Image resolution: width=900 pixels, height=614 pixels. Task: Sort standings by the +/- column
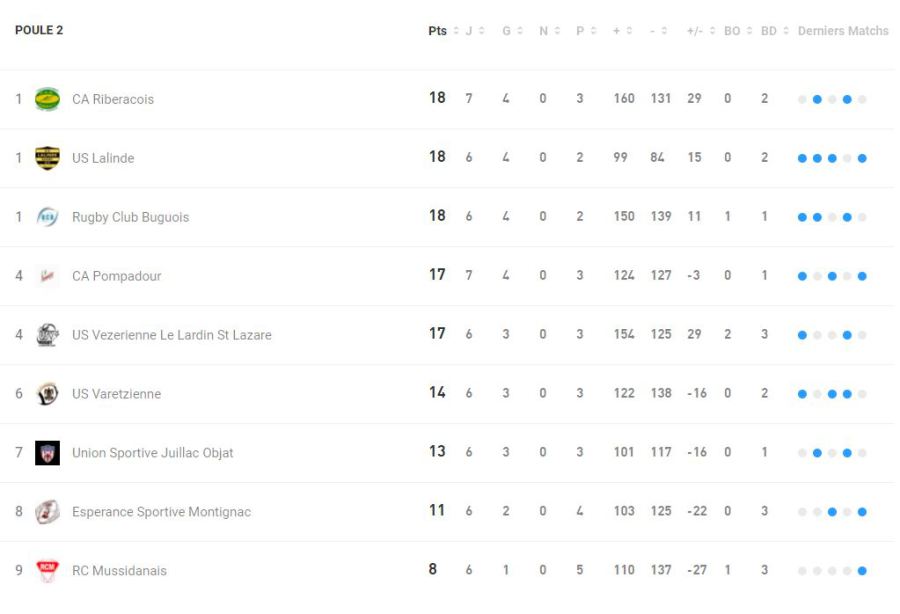click(694, 31)
